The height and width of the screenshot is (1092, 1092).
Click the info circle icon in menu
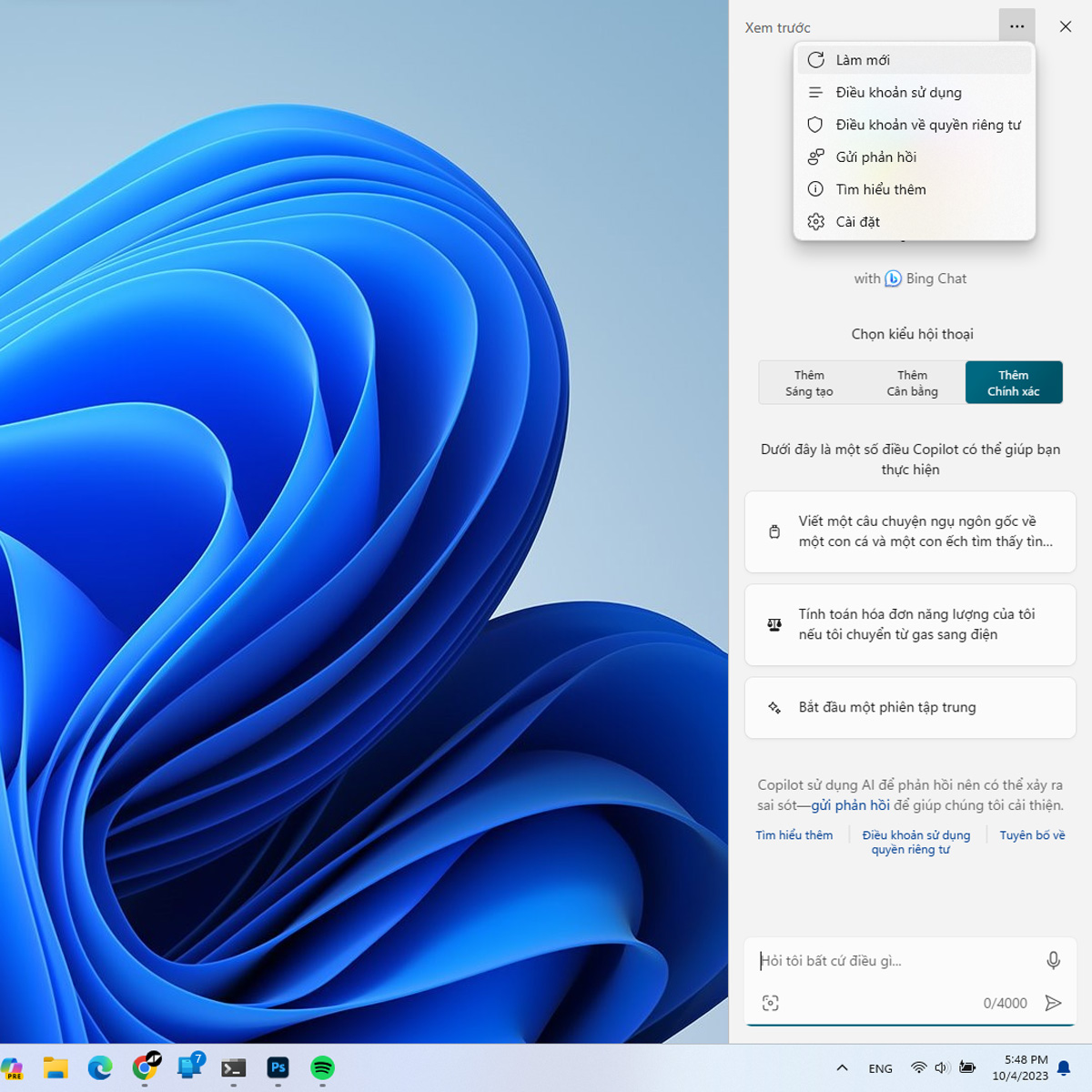coord(815,189)
